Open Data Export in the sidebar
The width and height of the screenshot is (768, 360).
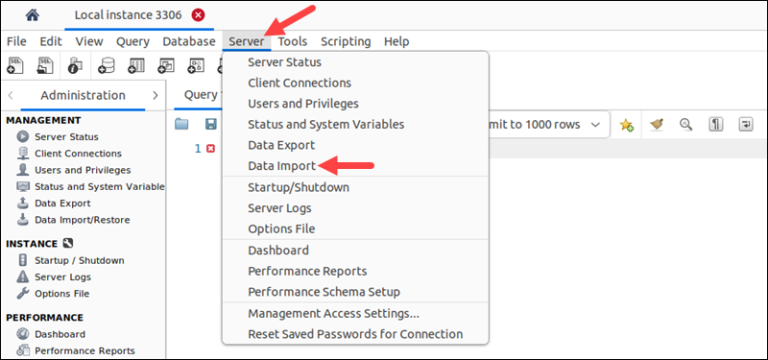click(63, 203)
